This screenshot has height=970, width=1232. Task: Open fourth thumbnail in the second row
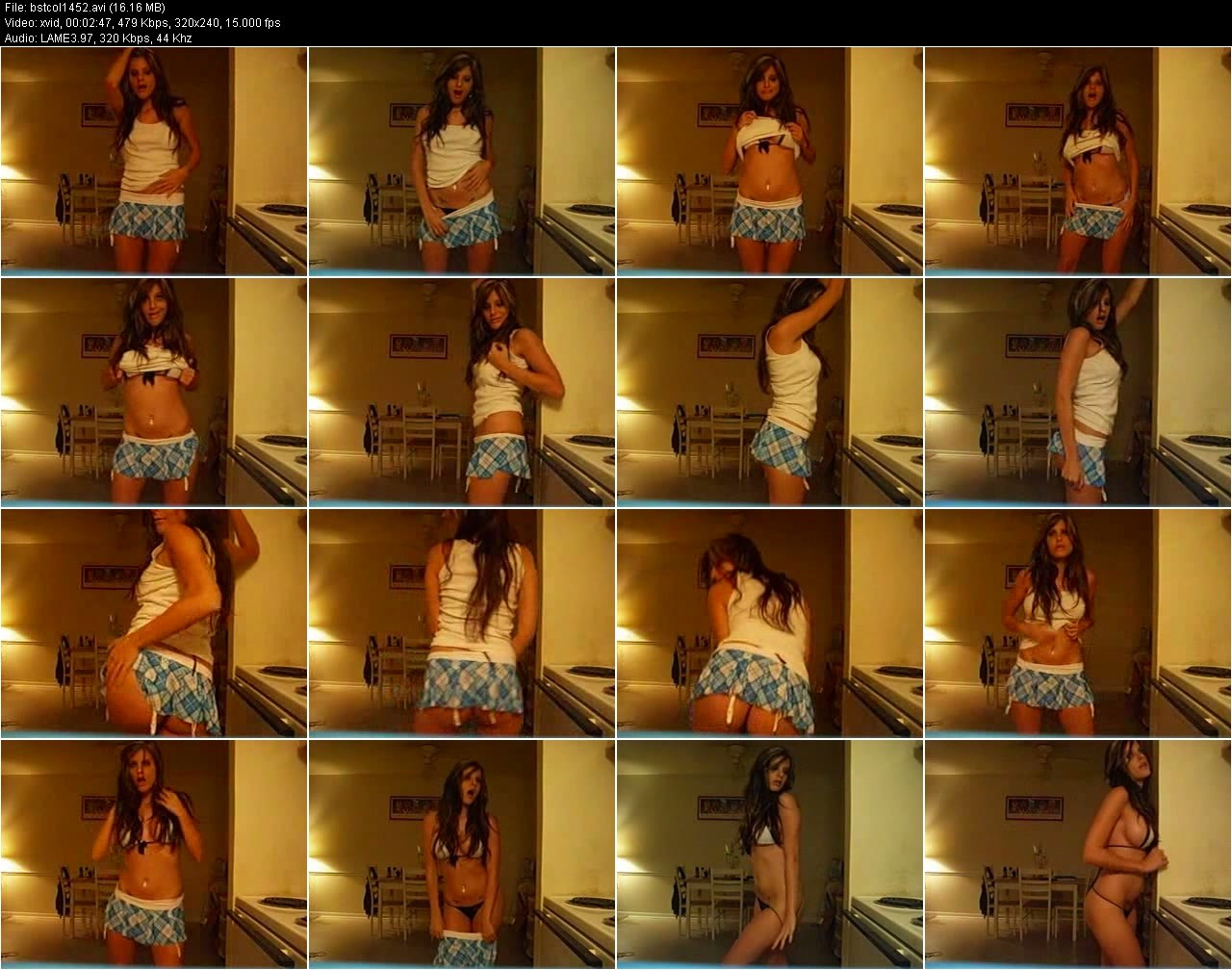tap(1078, 393)
